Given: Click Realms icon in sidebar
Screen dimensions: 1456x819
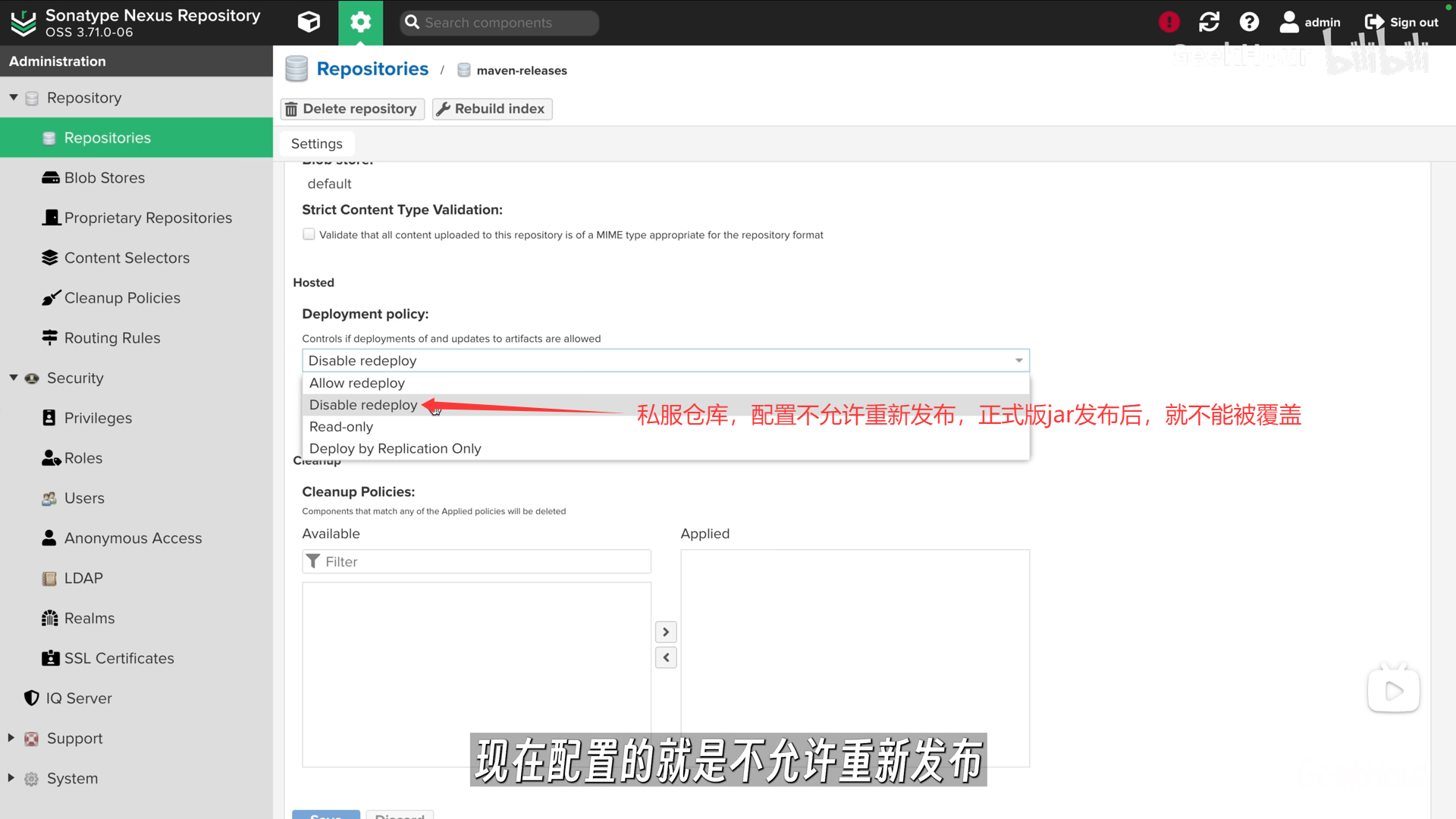Looking at the screenshot, I should [49, 618].
